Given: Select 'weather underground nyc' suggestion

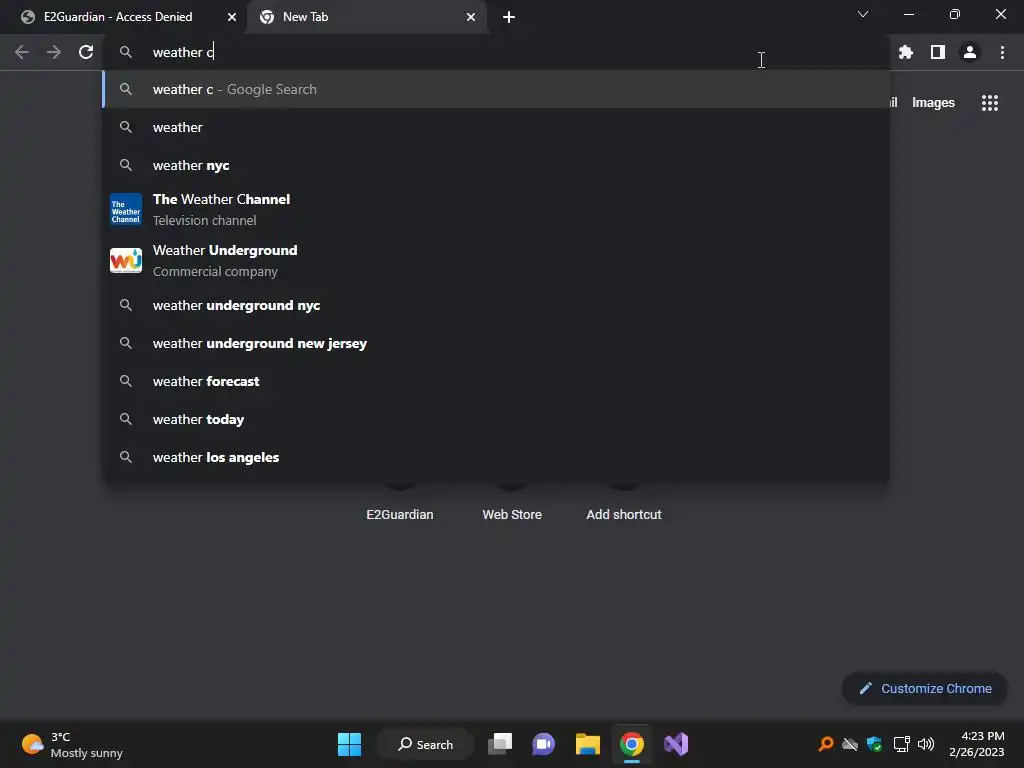Looking at the screenshot, I should pos(496,305).
